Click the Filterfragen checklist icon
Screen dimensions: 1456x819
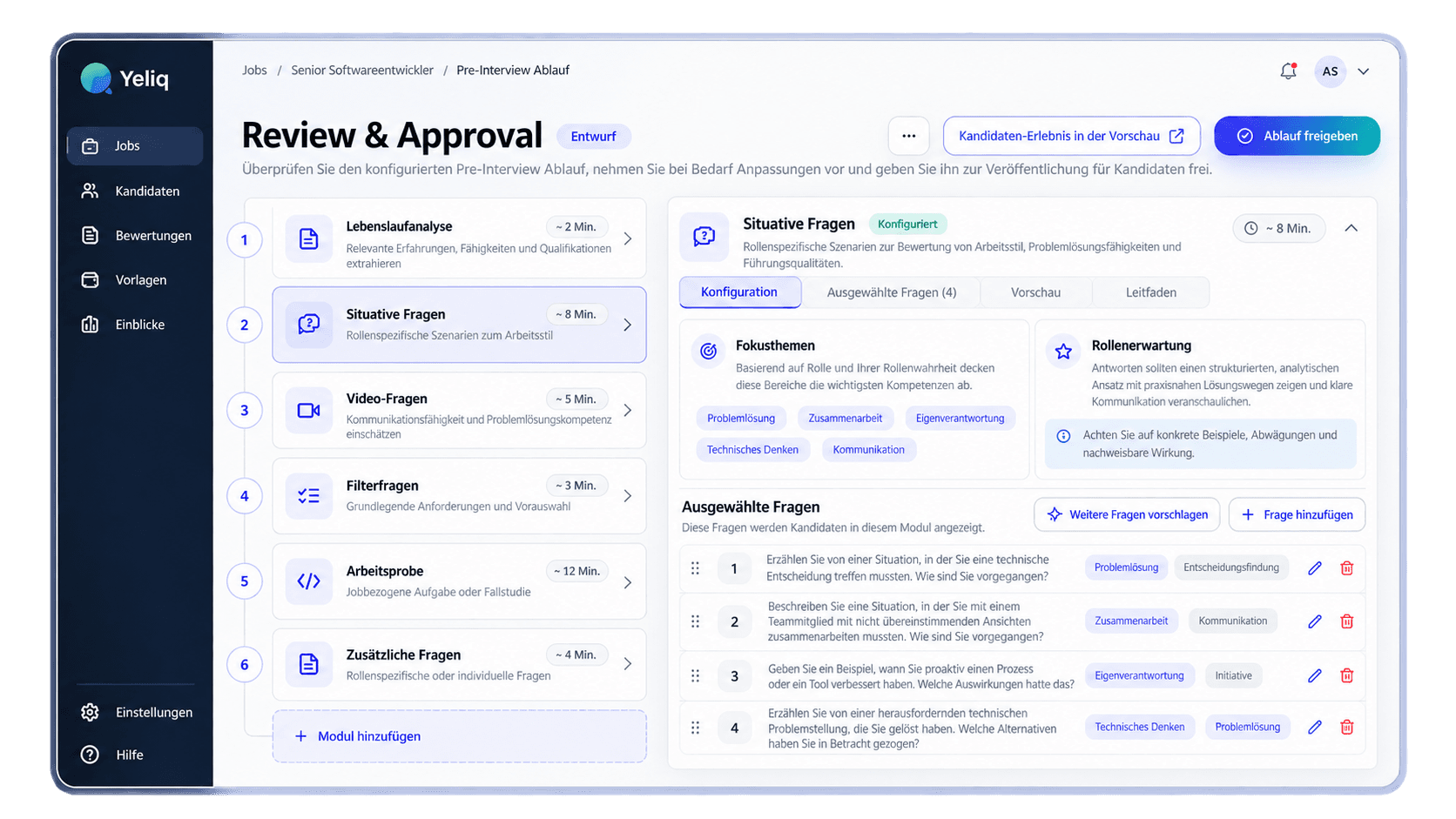click(x=309, y=496)
